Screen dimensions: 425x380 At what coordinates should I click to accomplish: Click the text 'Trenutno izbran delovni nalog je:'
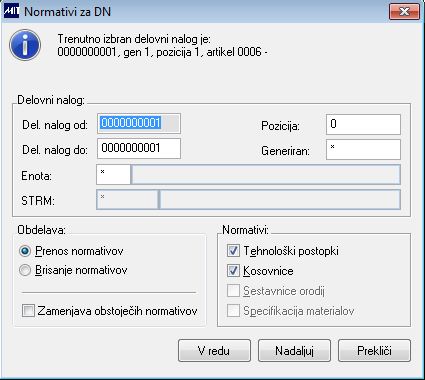[134, 39]
